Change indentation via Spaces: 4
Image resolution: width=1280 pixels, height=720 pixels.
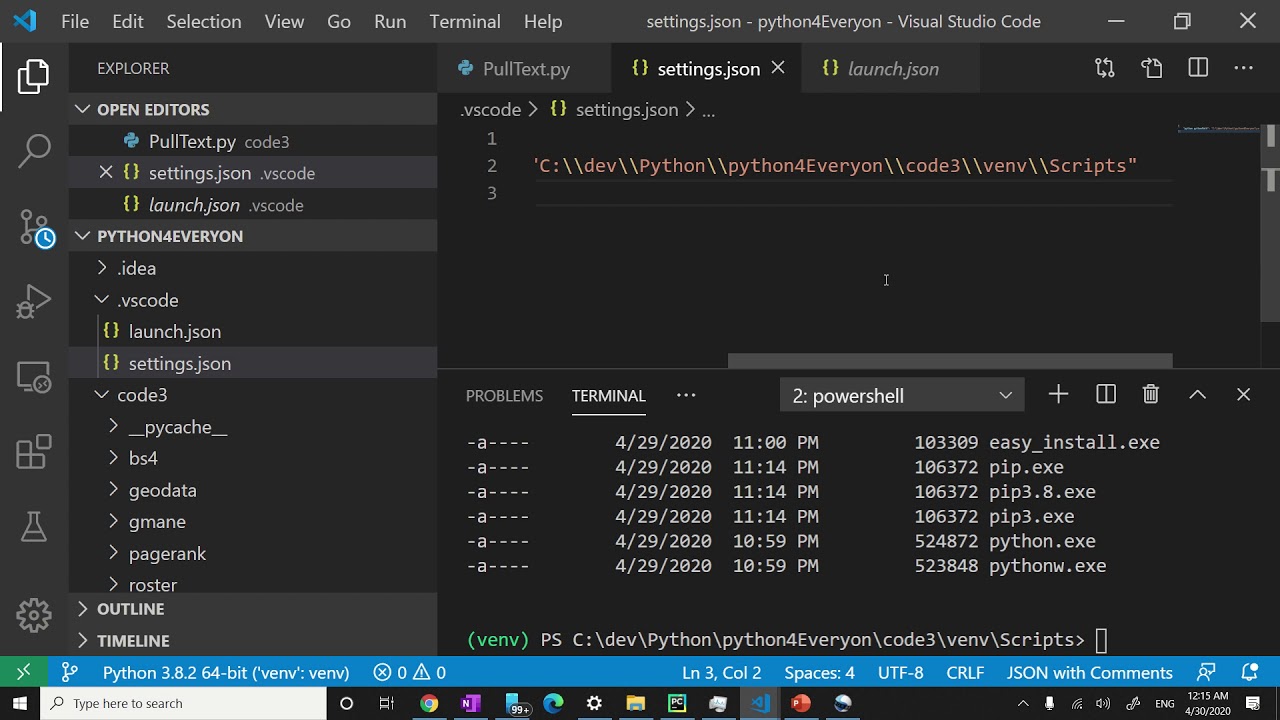[x=820, y=672]
